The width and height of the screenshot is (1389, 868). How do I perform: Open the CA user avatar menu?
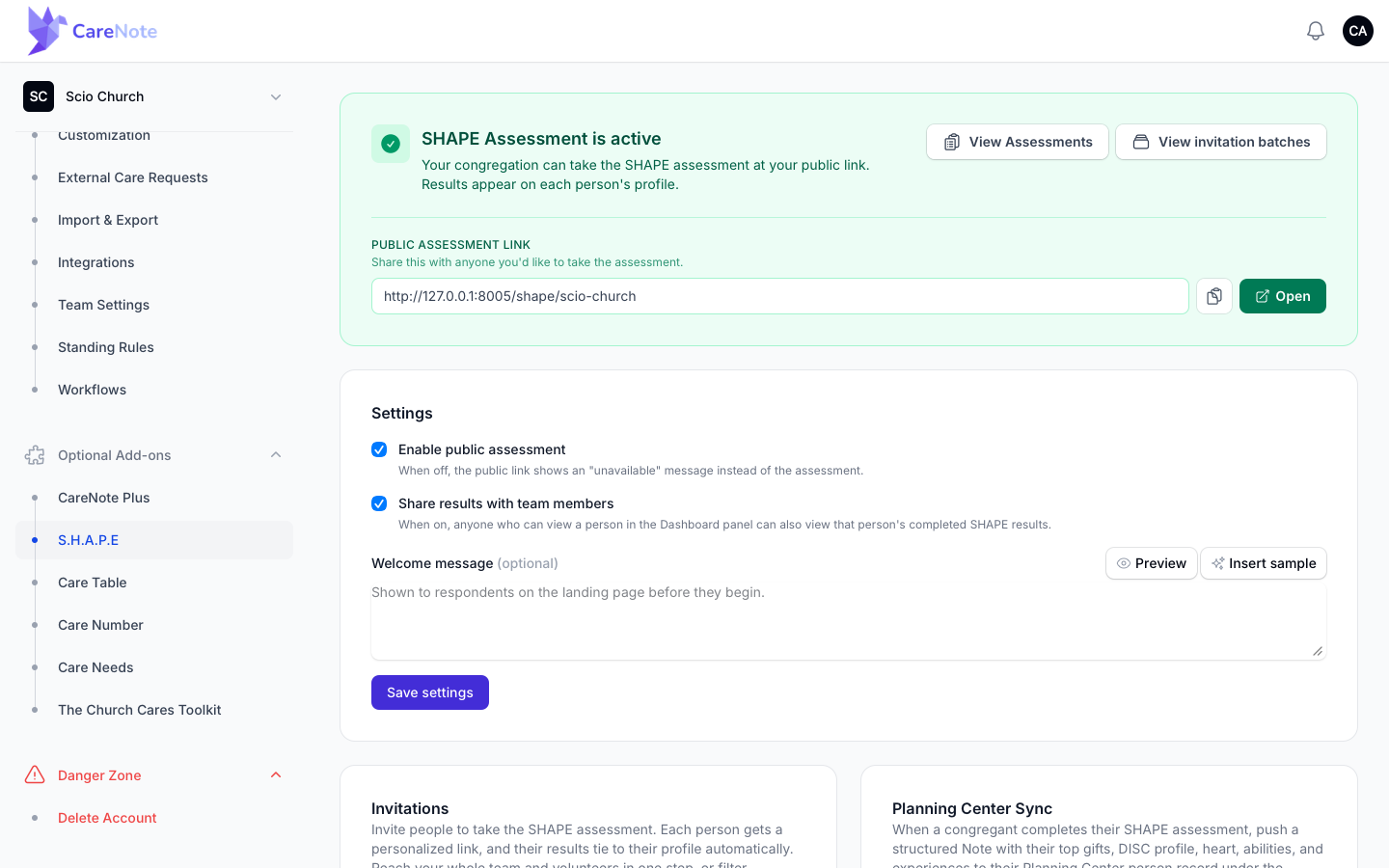point(1358,31)
